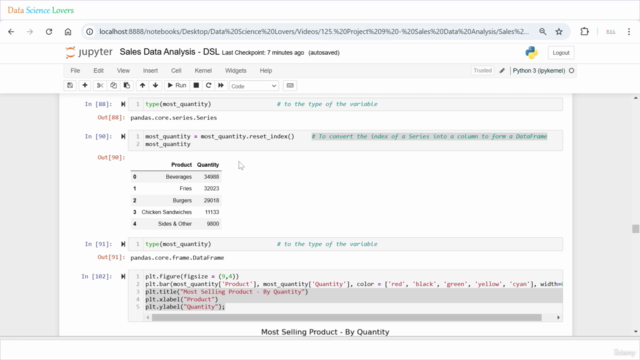
Task: Click the page vertical scrollbar thumb
Action: (636, 229)
